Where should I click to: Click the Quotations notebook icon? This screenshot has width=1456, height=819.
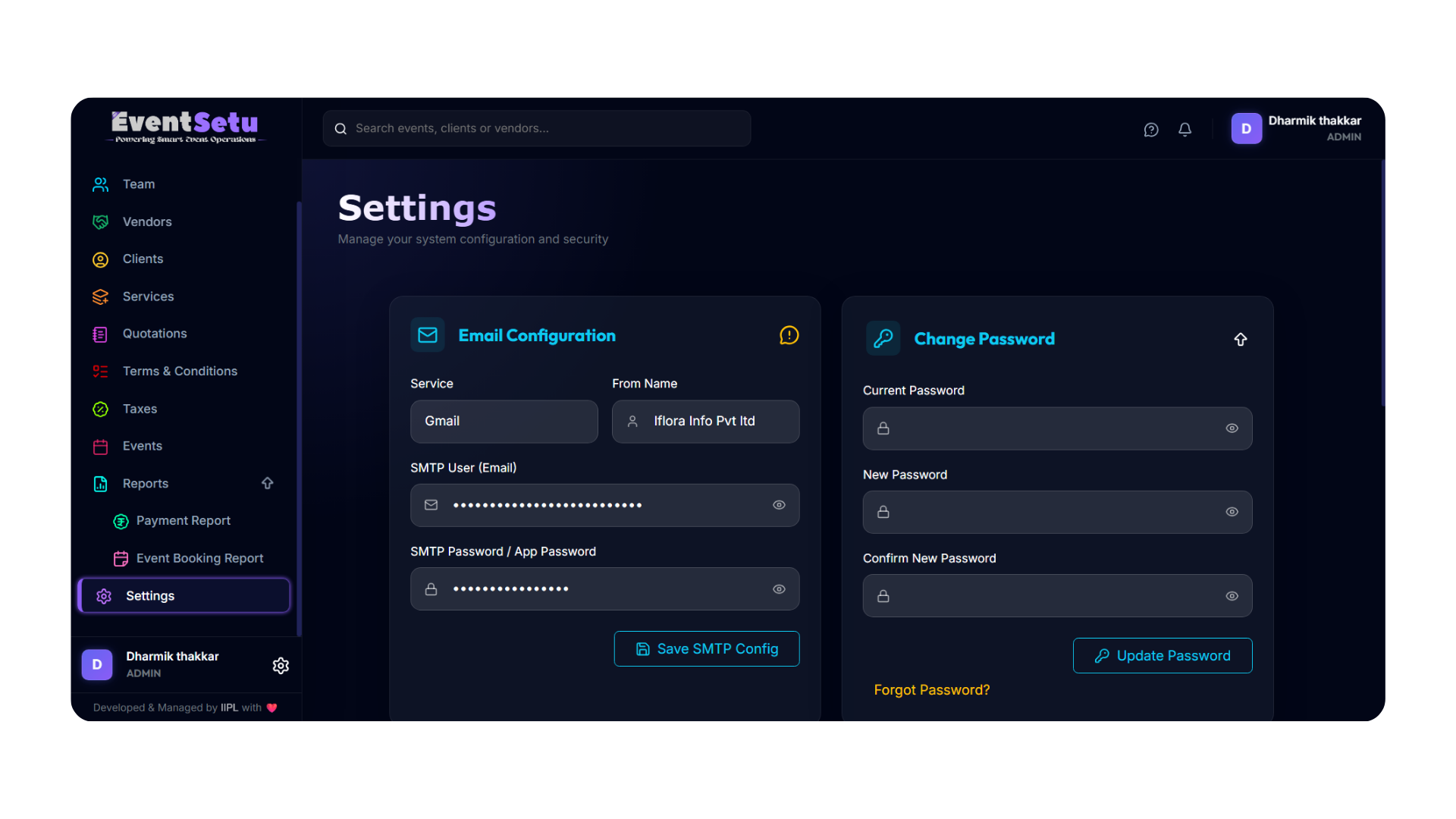100,334
